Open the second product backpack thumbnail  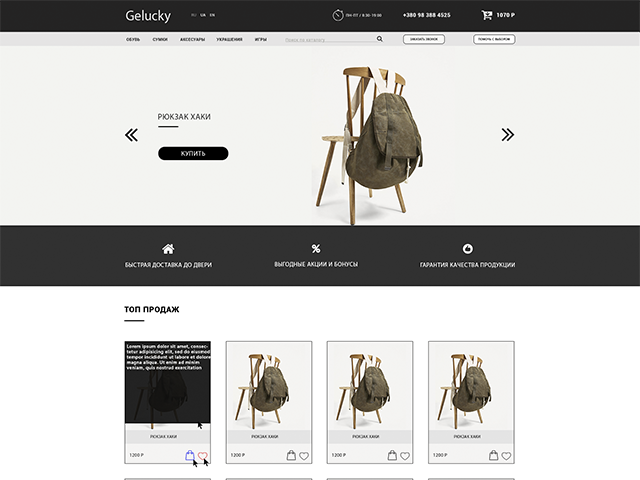pos(269,386)
